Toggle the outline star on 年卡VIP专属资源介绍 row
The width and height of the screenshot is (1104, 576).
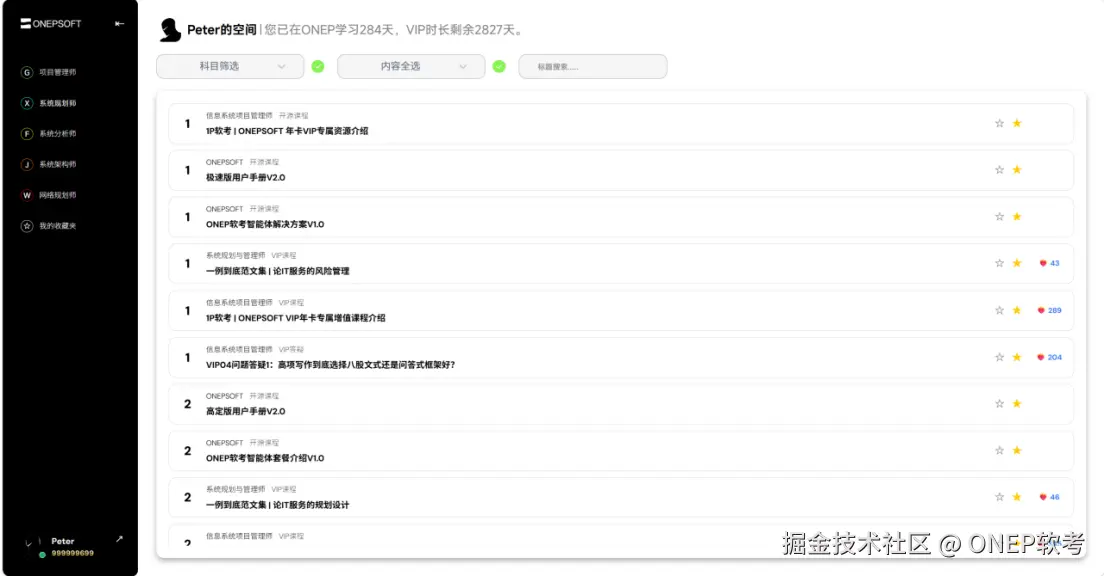[x=999, y=123]
